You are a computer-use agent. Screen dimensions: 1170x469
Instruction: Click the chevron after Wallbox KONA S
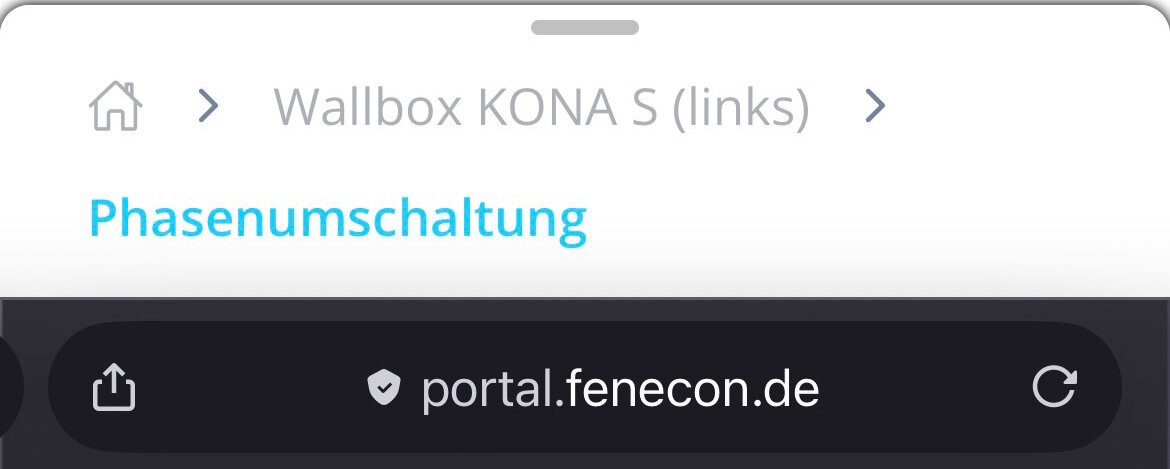(875, 107)
